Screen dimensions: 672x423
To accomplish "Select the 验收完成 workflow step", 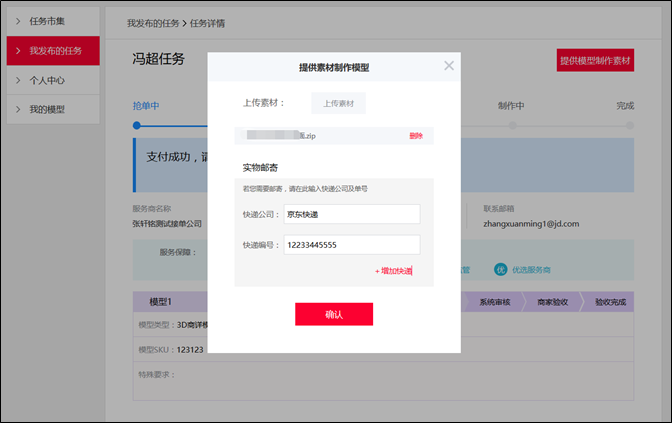I will click(610, 302).
